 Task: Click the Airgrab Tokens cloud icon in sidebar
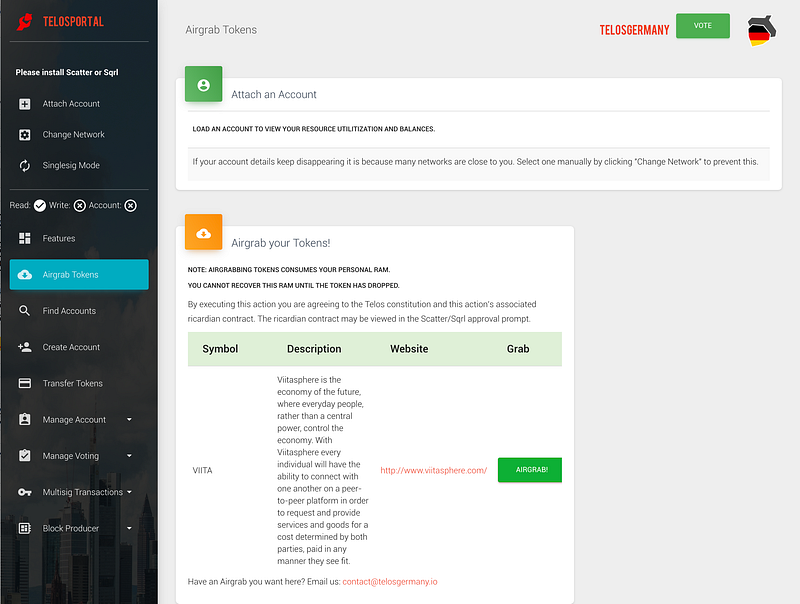pos(24,274)
